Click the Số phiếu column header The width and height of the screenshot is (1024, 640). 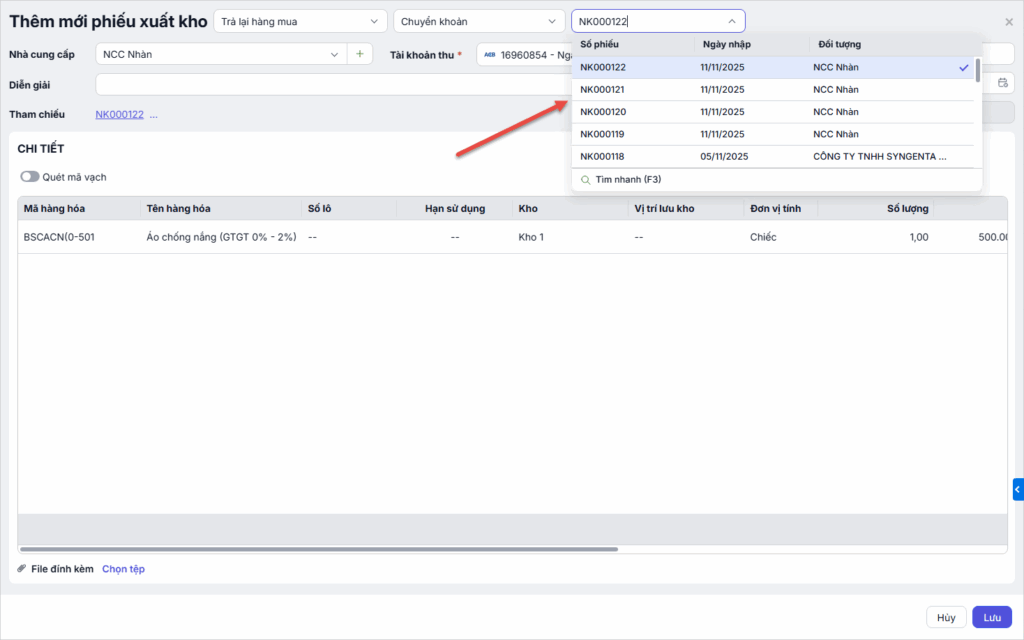600,44
